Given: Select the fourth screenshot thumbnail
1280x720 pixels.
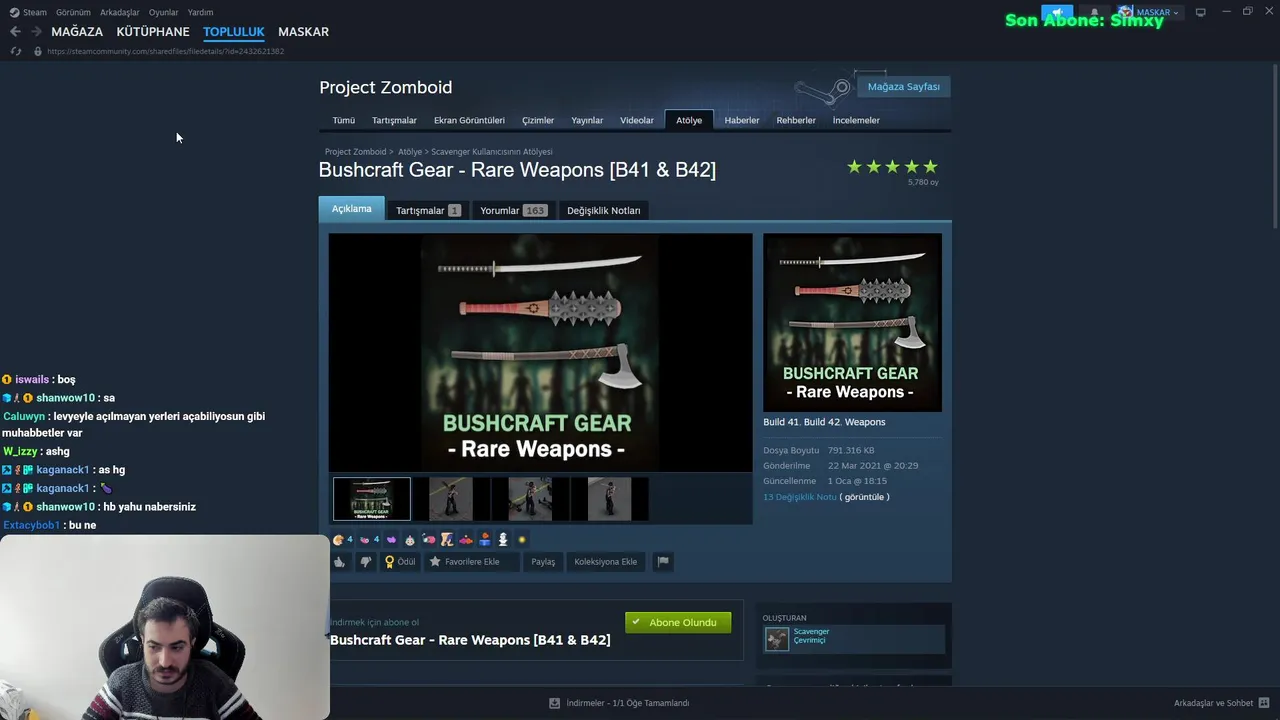Looking at the screenshot, I should coord(609,499).
